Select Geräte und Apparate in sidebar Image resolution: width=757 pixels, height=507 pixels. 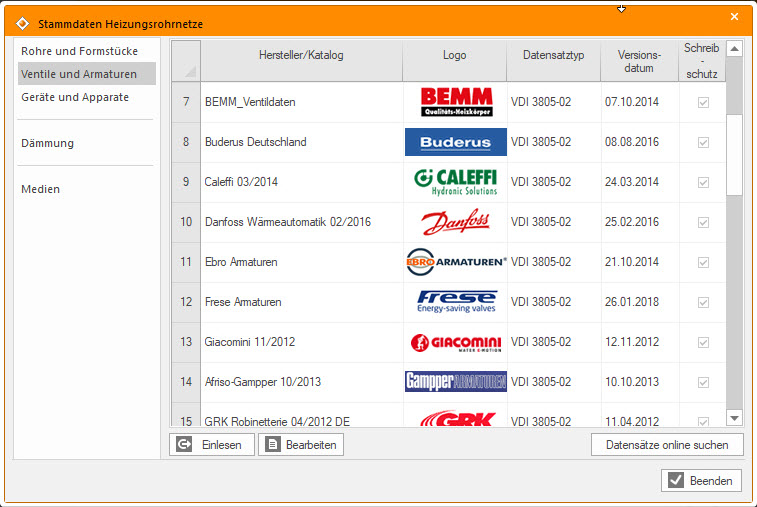[x=75, y=97]
